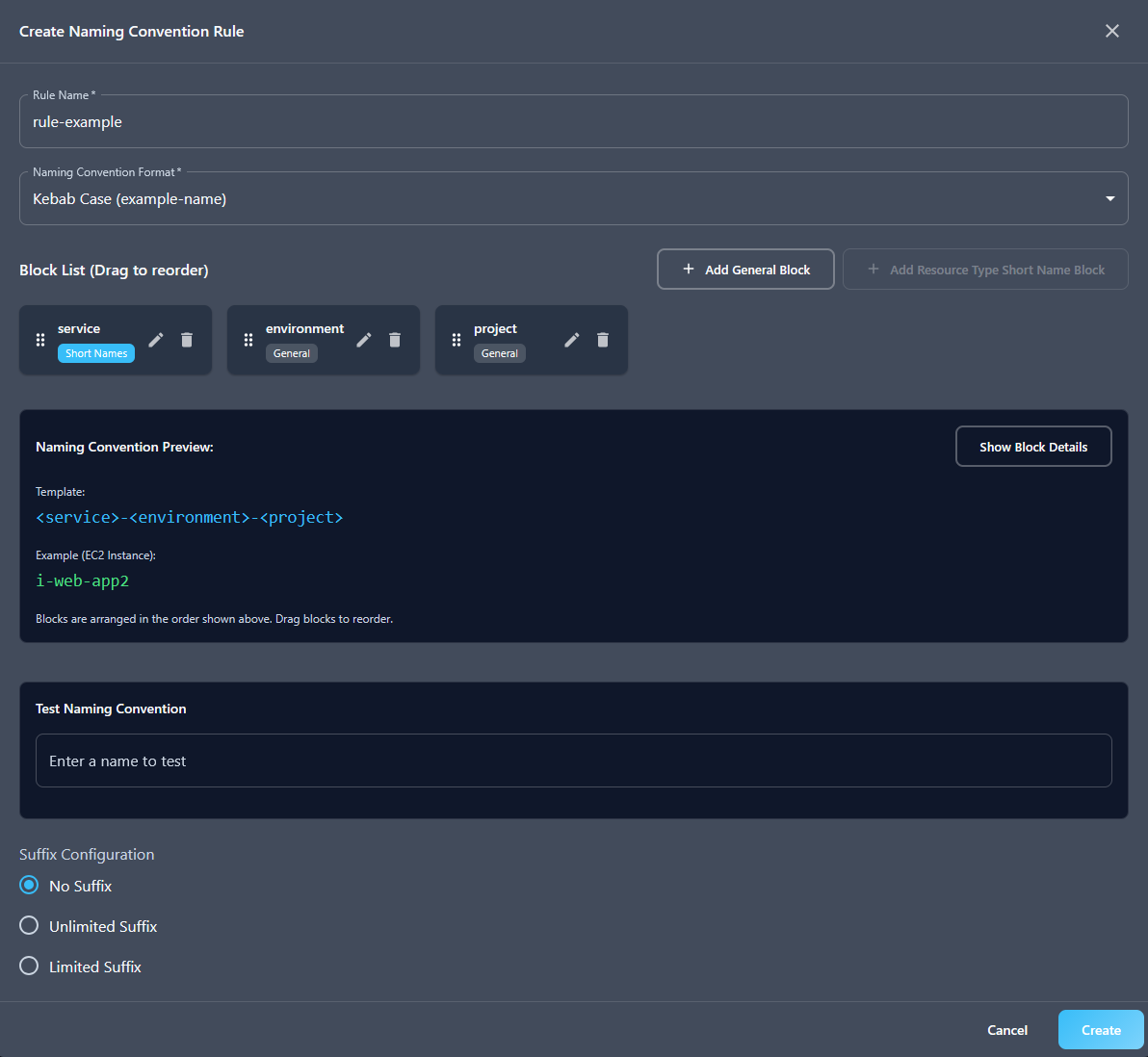Edit the project block
This screenshot has width=1148, height=1057.
[x=572, y=340]
